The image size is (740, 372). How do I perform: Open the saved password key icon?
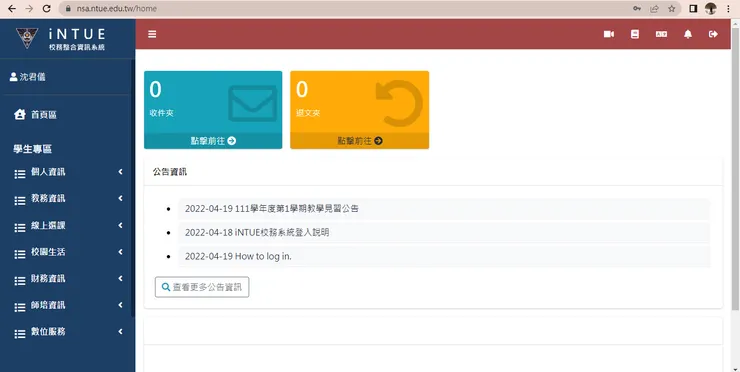pyautogui.click(x=637, y=8)
